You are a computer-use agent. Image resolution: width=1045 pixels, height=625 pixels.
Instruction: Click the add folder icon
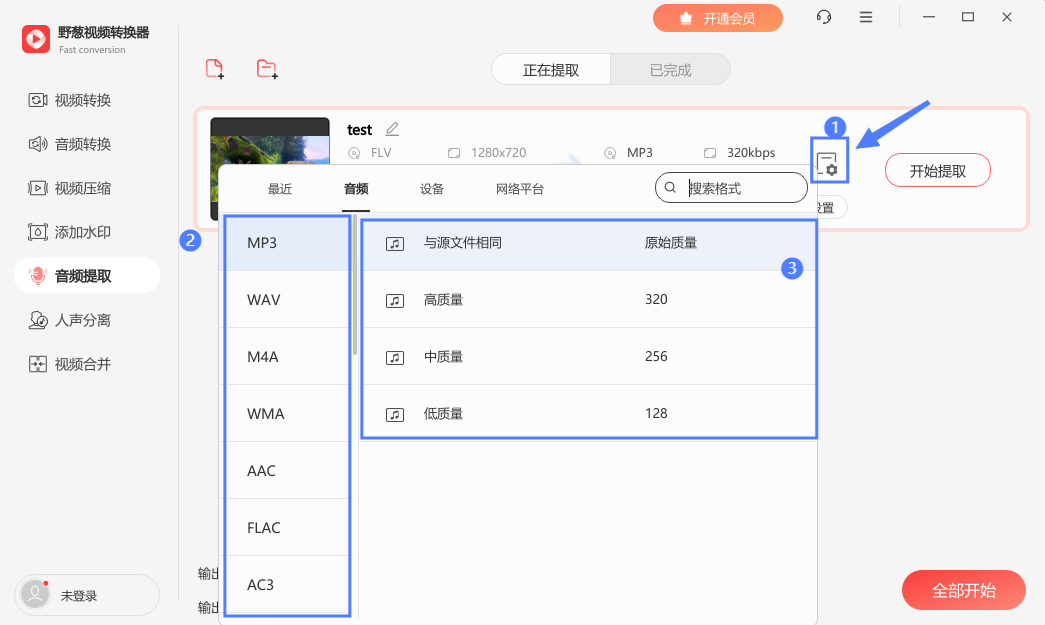tap(267, 69)
